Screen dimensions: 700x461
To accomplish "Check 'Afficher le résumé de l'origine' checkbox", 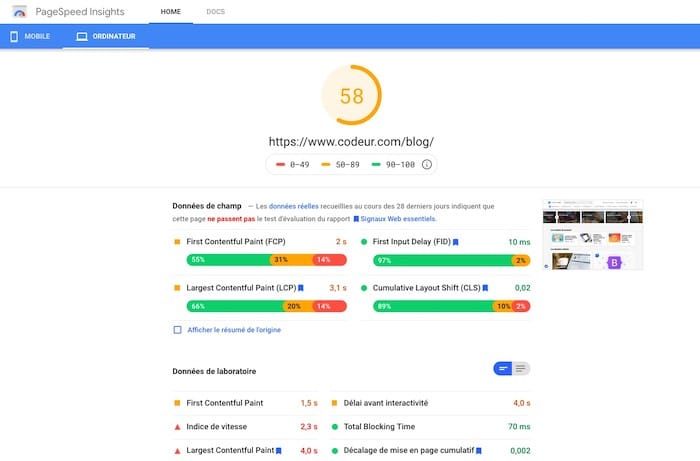I will [x=177, y=330].
